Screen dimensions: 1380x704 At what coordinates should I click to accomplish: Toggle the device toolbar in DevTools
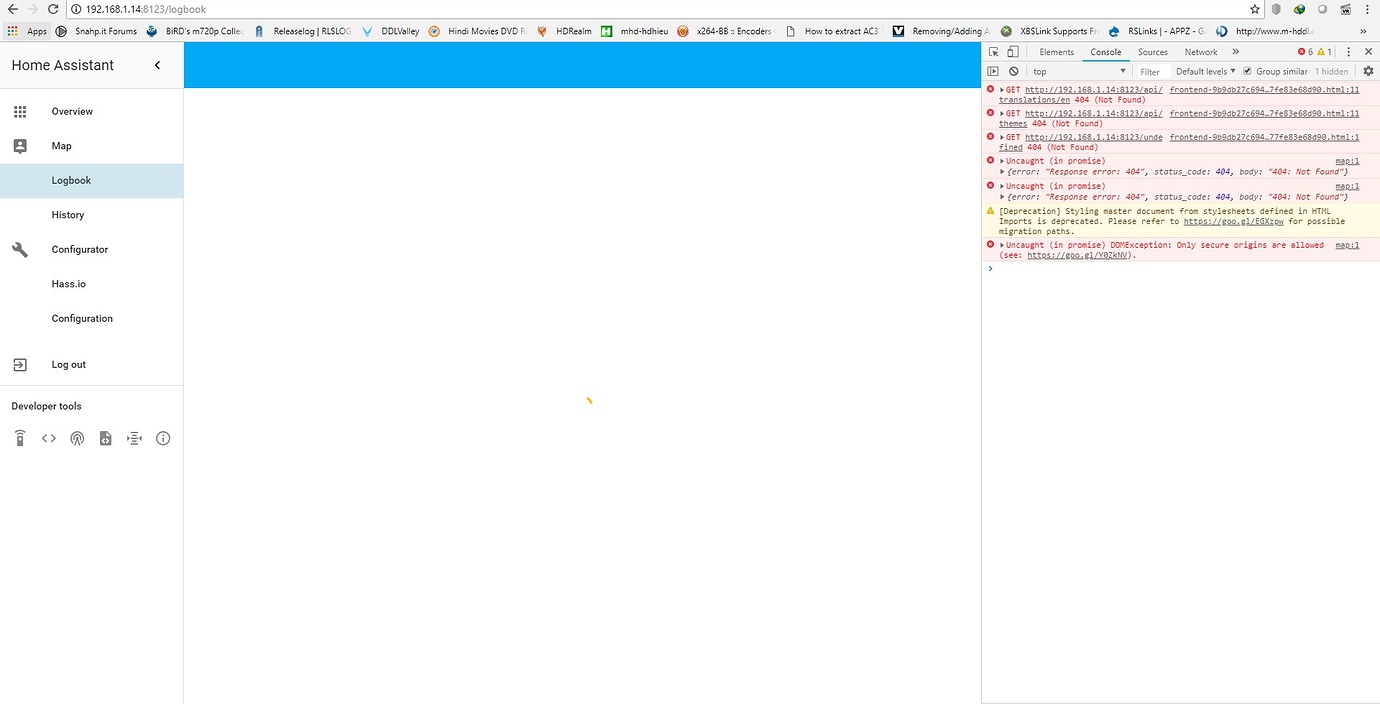(1012, 51)
